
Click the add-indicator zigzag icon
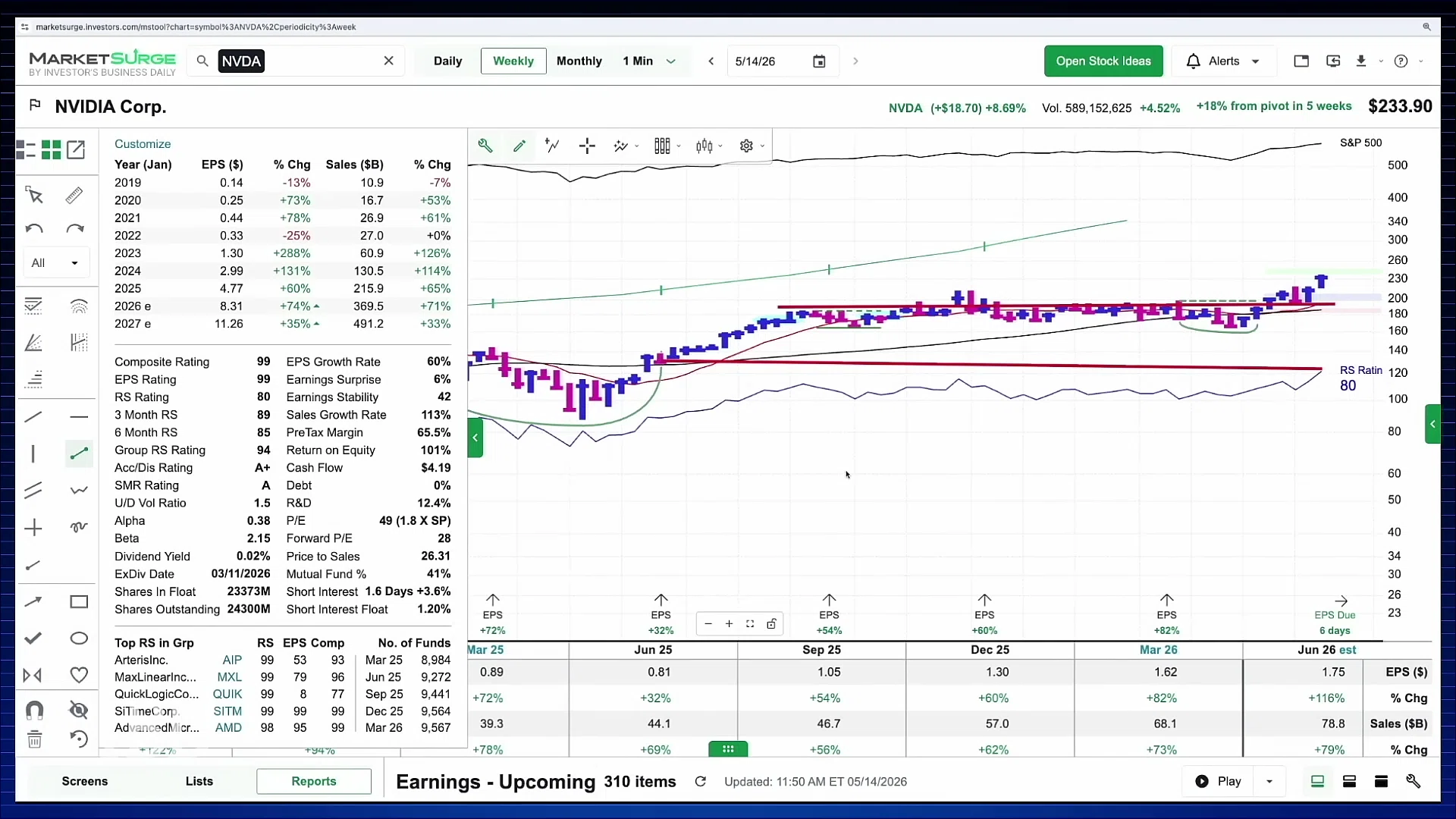click(553, 146)
